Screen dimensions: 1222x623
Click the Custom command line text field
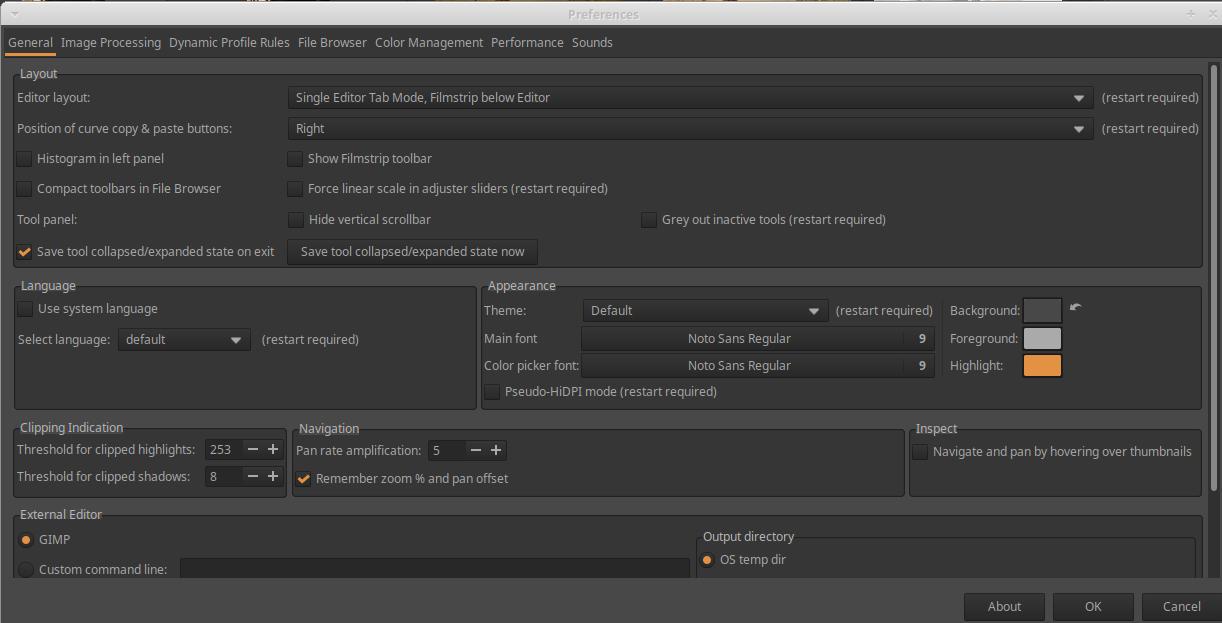[x=434, y=569]
